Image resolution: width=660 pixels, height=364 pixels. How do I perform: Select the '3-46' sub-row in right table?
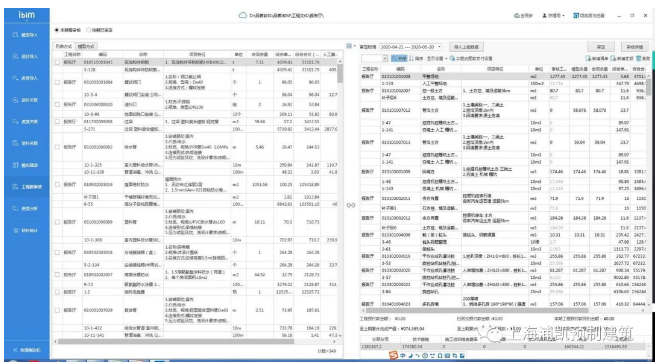pyautogui.click(x=503, y=242)
